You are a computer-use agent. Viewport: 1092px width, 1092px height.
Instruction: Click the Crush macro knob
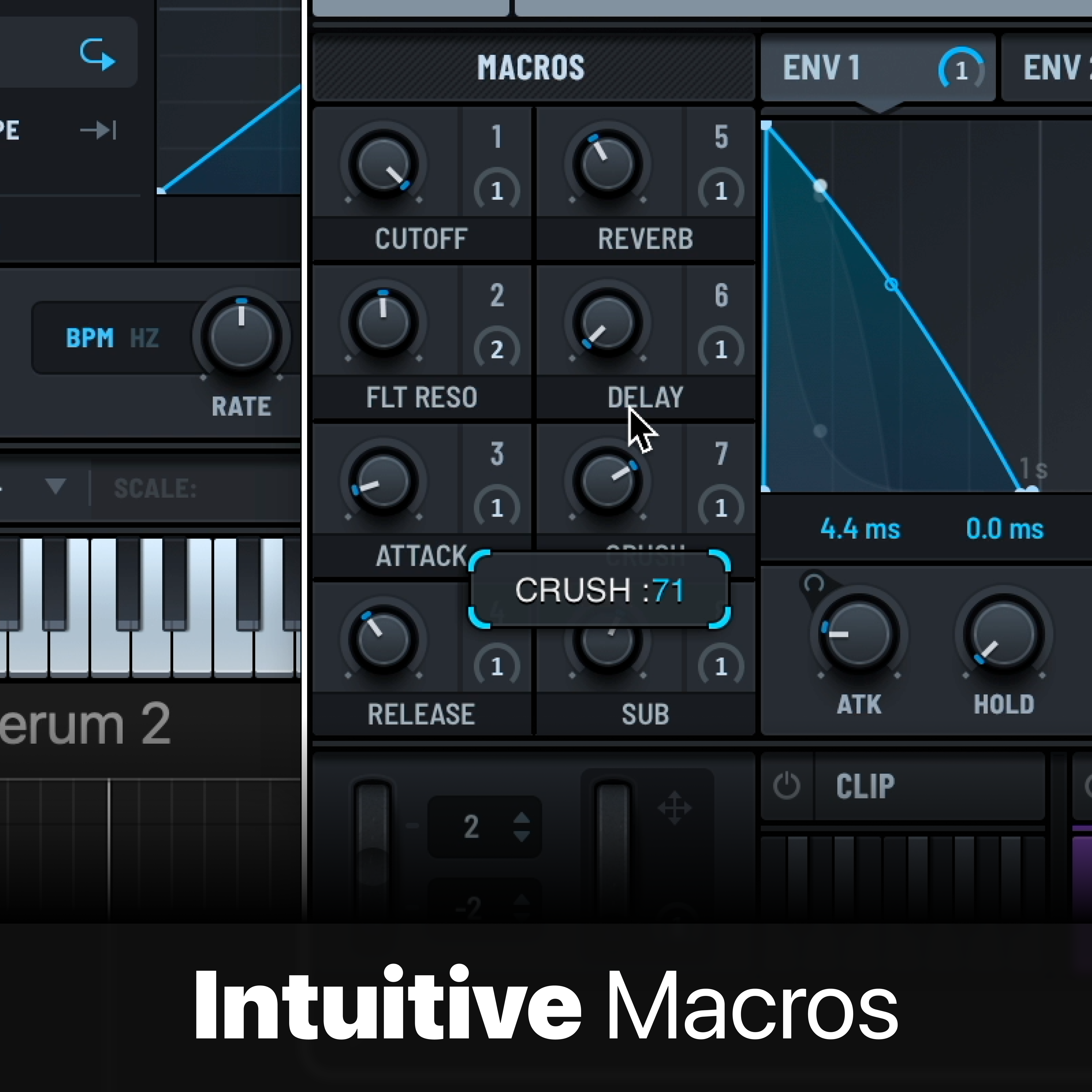pyautogui.click(x=608, y=482)
